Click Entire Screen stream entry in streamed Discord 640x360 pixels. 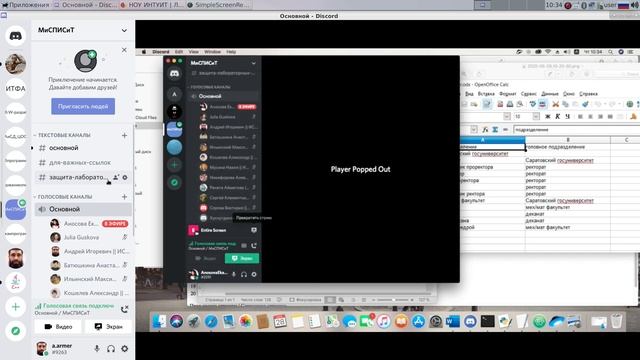click(x=213, y=230)
